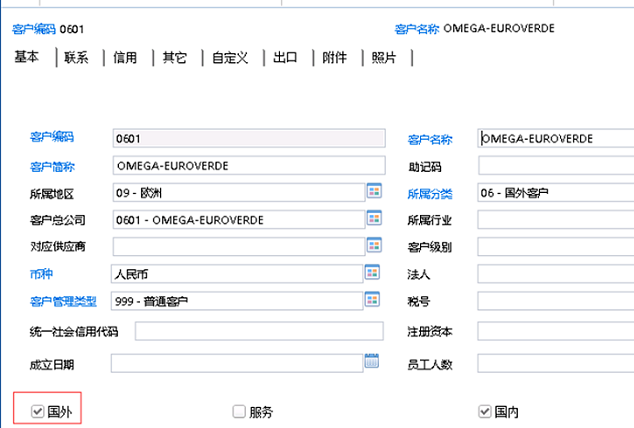Click the empty 员工人数 field
The image size is (634, 428).
coord(556,363)
